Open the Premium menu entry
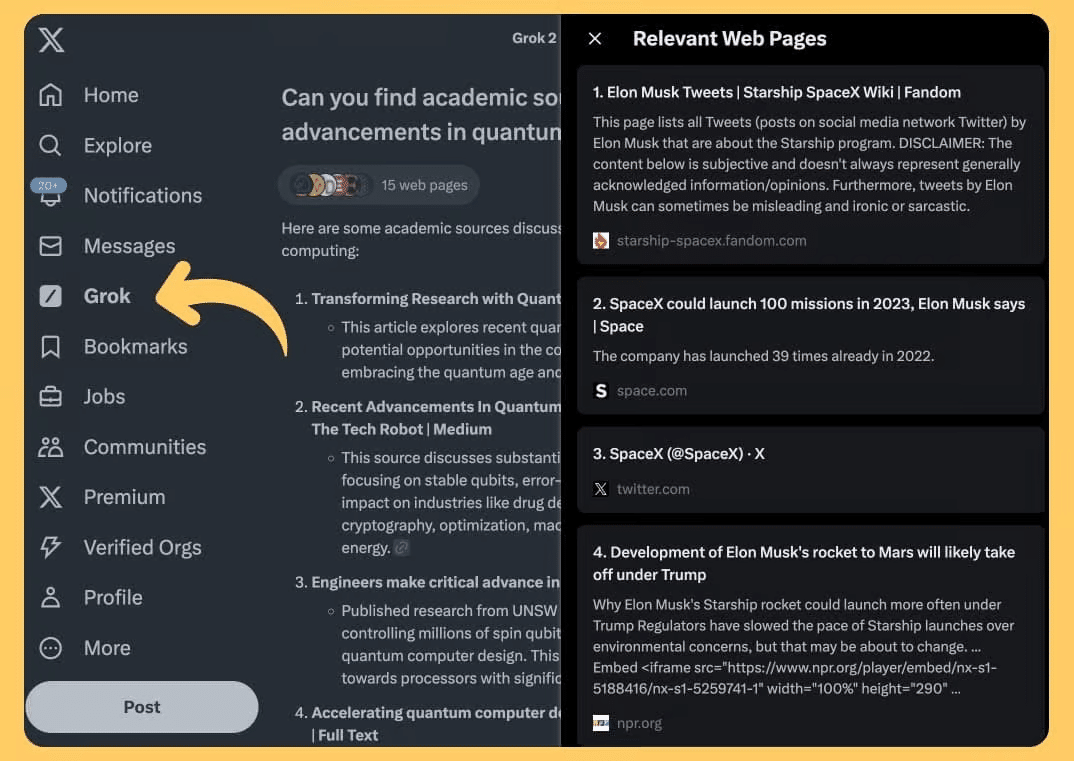This screenshot has height=761, width=1074. (124, 497)
